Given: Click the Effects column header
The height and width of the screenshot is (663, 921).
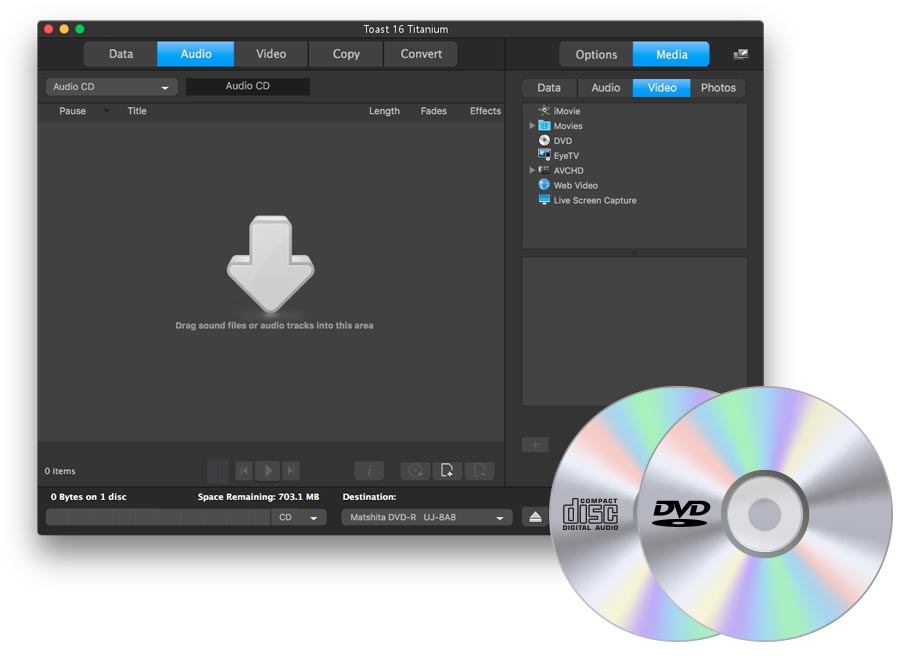Looking at the screenshot, I should [485, 111].
